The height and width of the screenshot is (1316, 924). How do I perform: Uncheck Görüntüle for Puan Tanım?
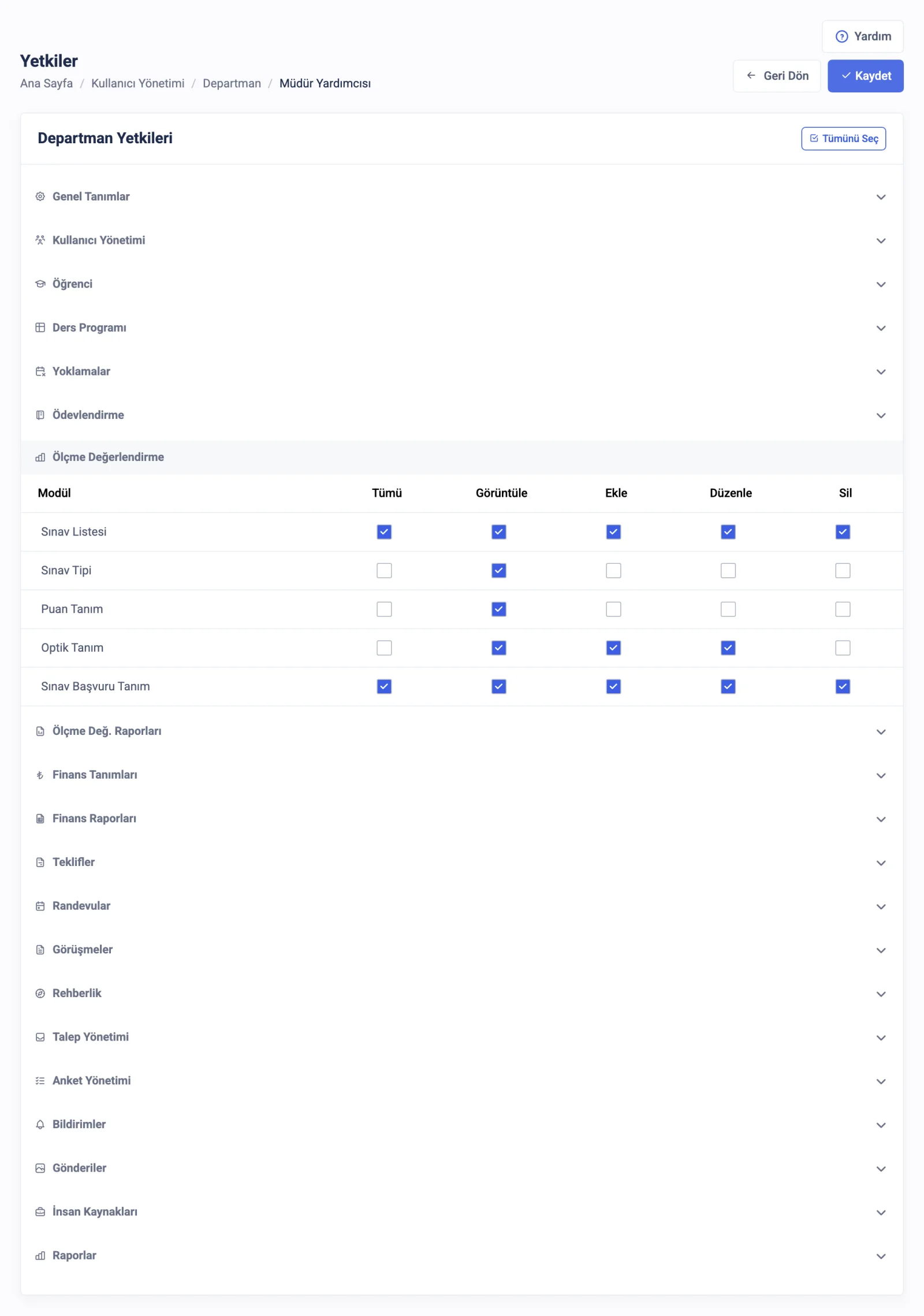[x=499, y=609]
